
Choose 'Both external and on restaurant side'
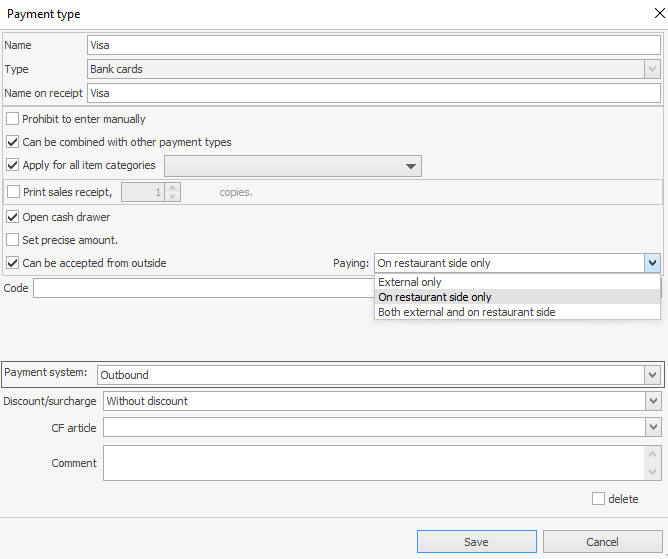[466, 312]
